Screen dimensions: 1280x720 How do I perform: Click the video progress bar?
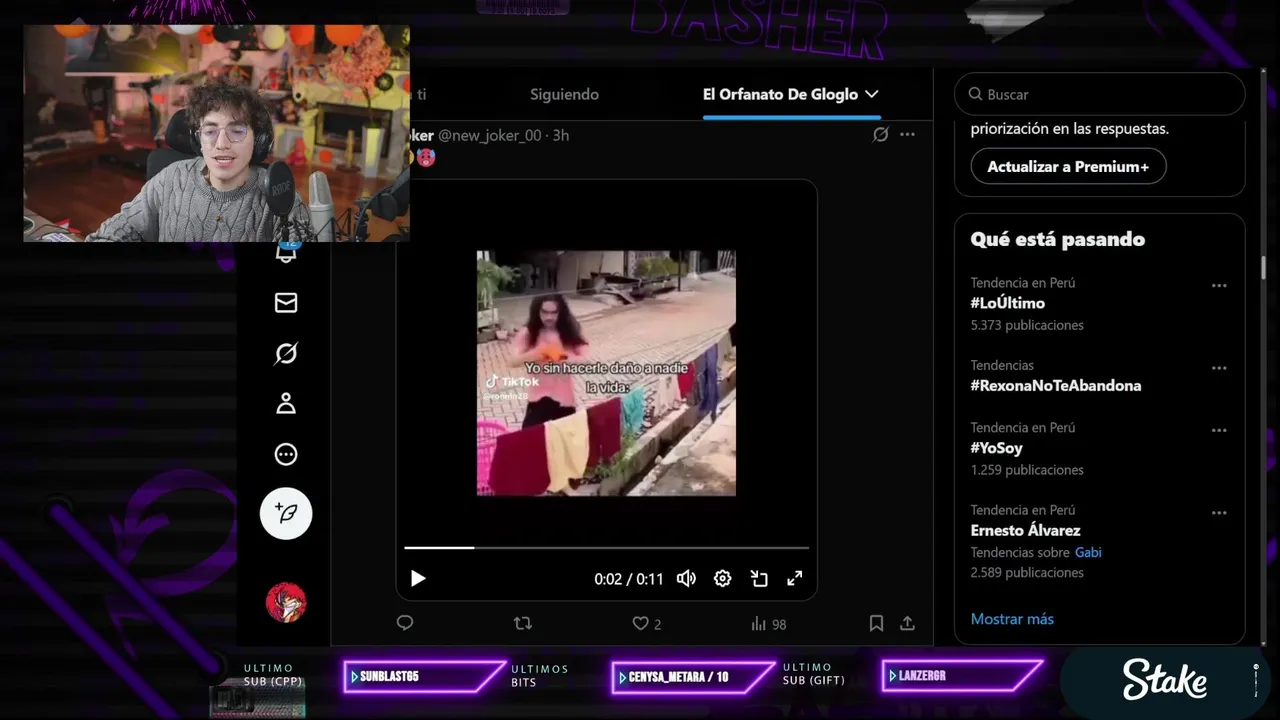(606, 548)
